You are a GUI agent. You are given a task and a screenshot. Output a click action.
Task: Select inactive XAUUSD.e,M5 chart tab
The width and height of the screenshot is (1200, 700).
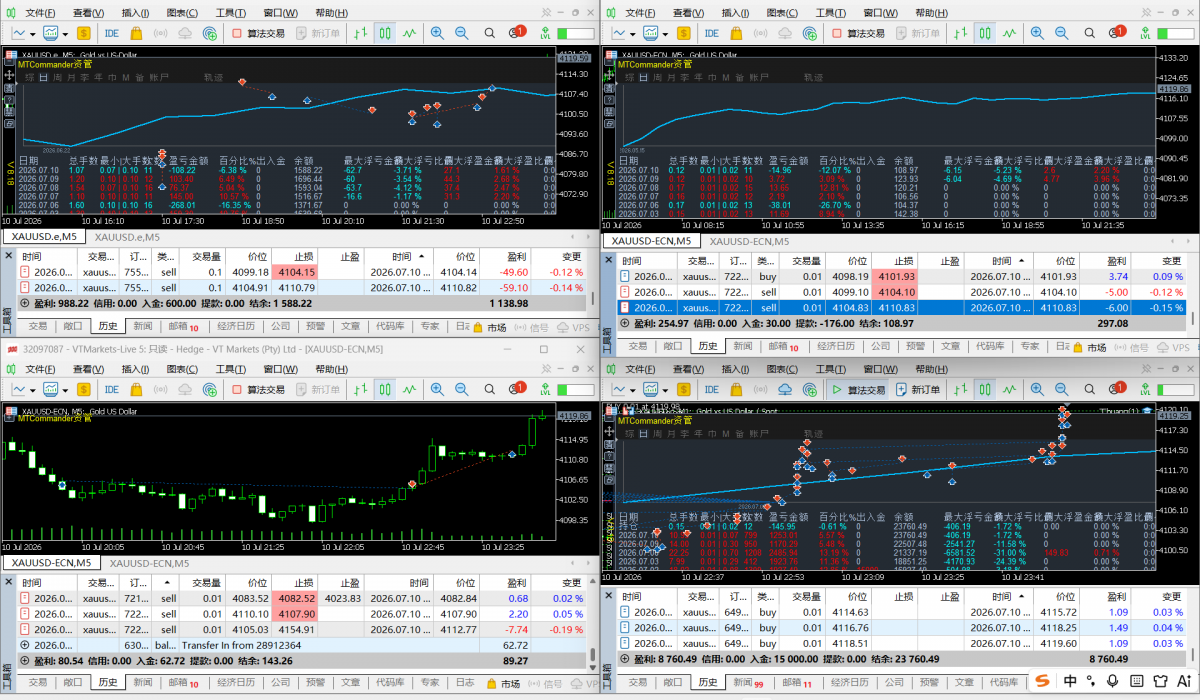click(127, 237)
